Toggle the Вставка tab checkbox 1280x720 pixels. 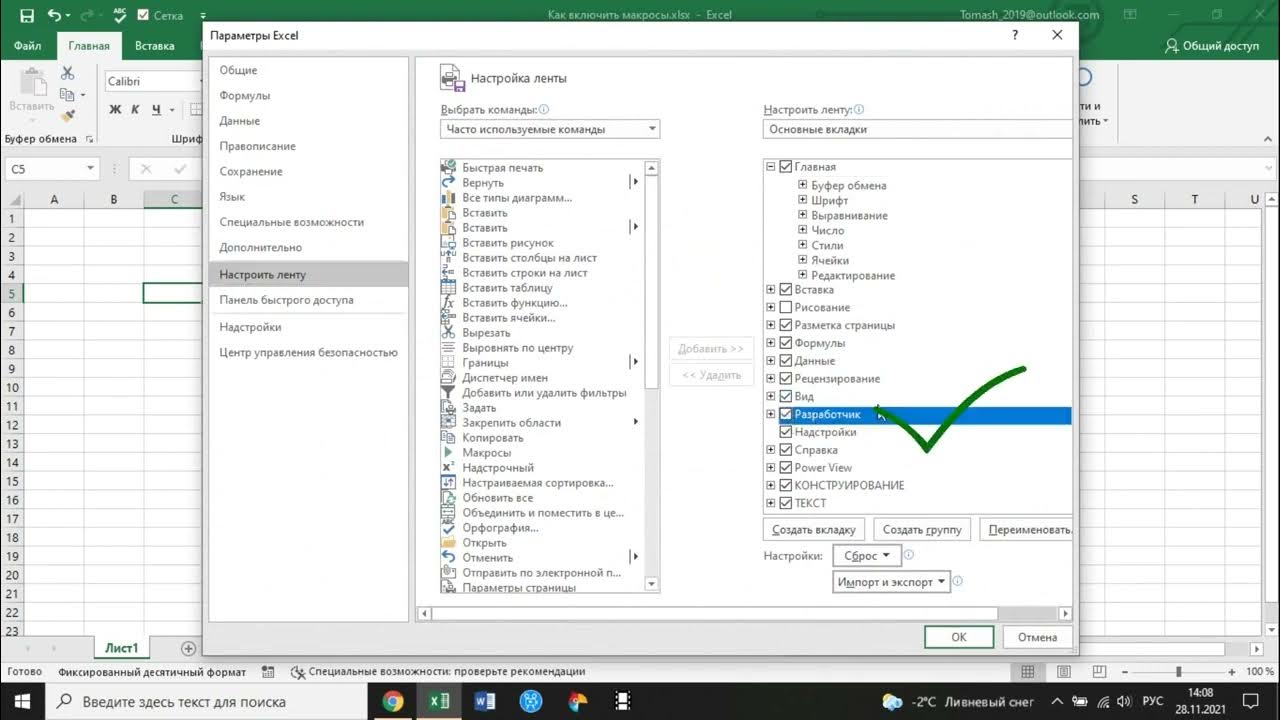coord(785,290)
